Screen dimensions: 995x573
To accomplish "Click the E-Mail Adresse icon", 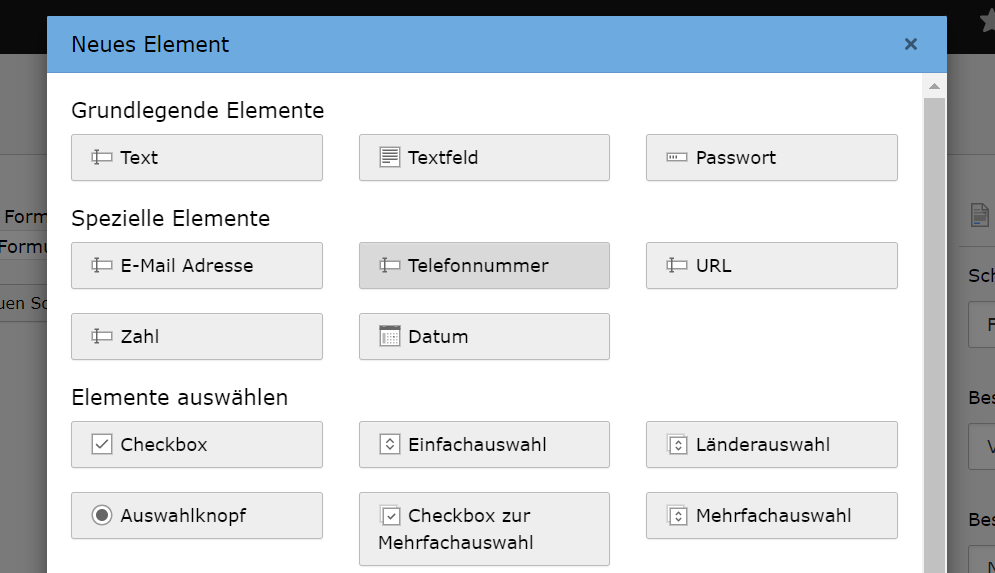I will pos(101,266).
